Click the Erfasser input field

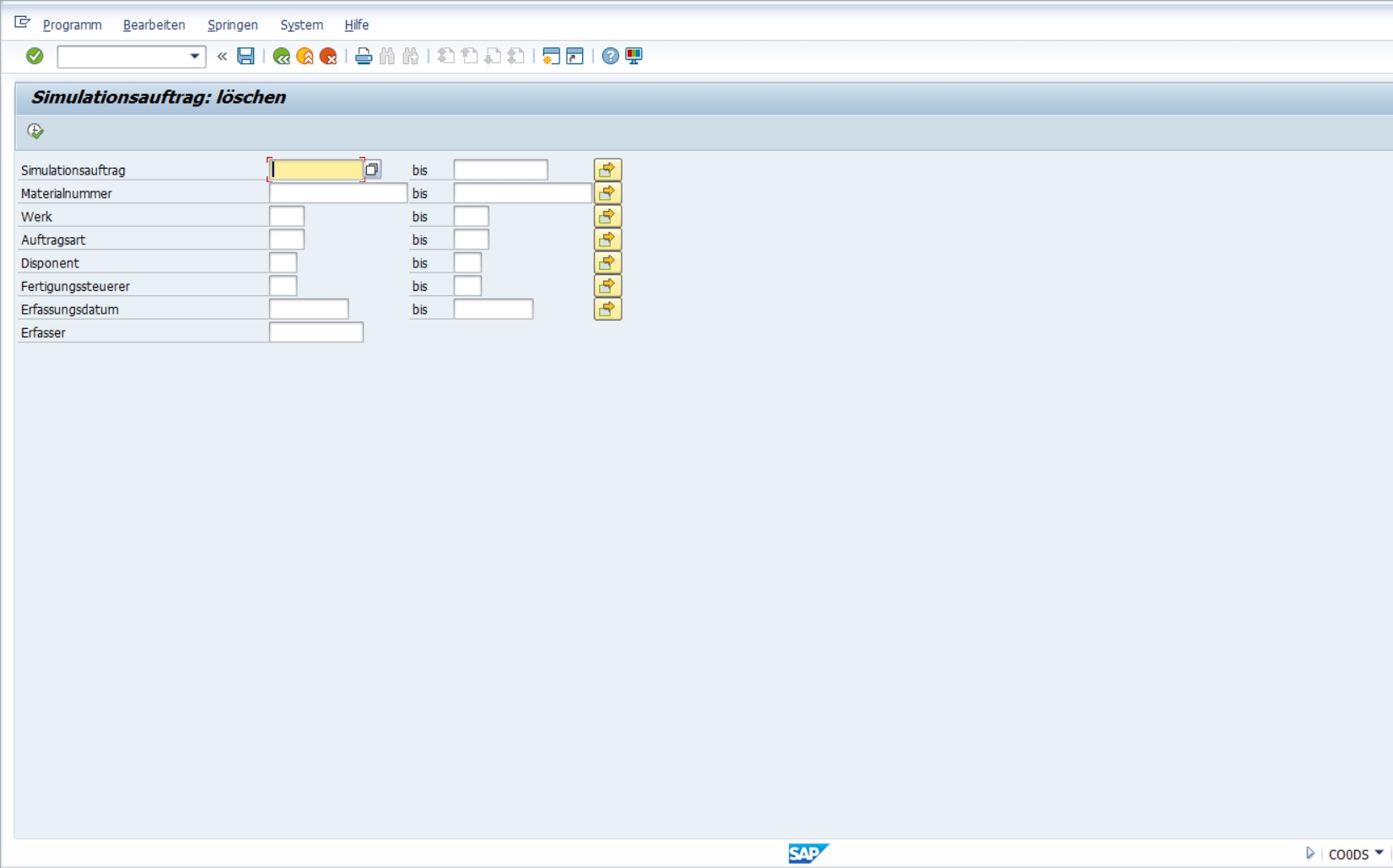click(316, 332)
